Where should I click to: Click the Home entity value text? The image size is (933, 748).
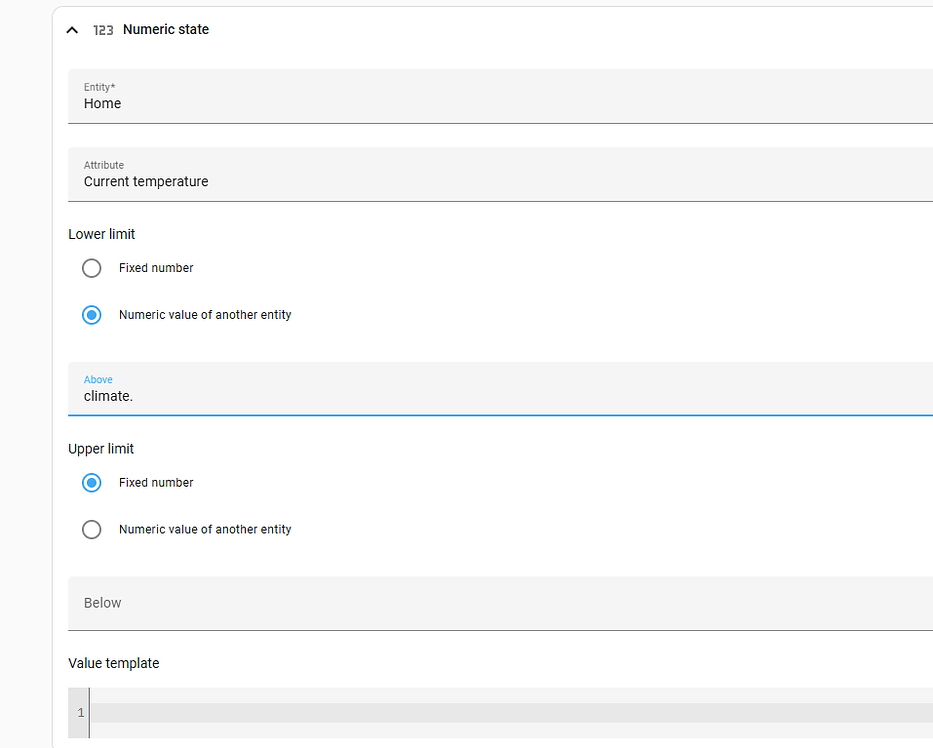pos(102,103)
